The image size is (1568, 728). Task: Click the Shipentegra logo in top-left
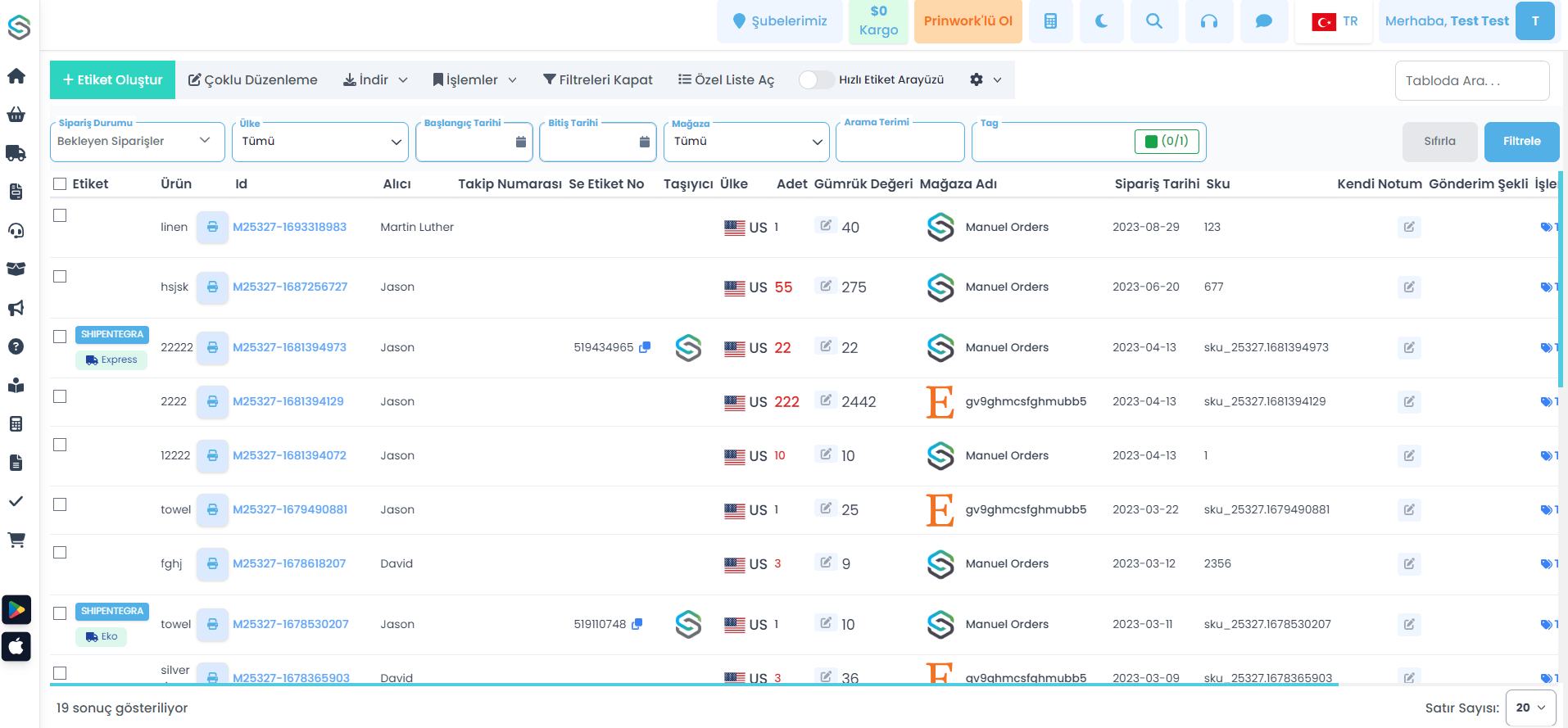pos(19,27)
